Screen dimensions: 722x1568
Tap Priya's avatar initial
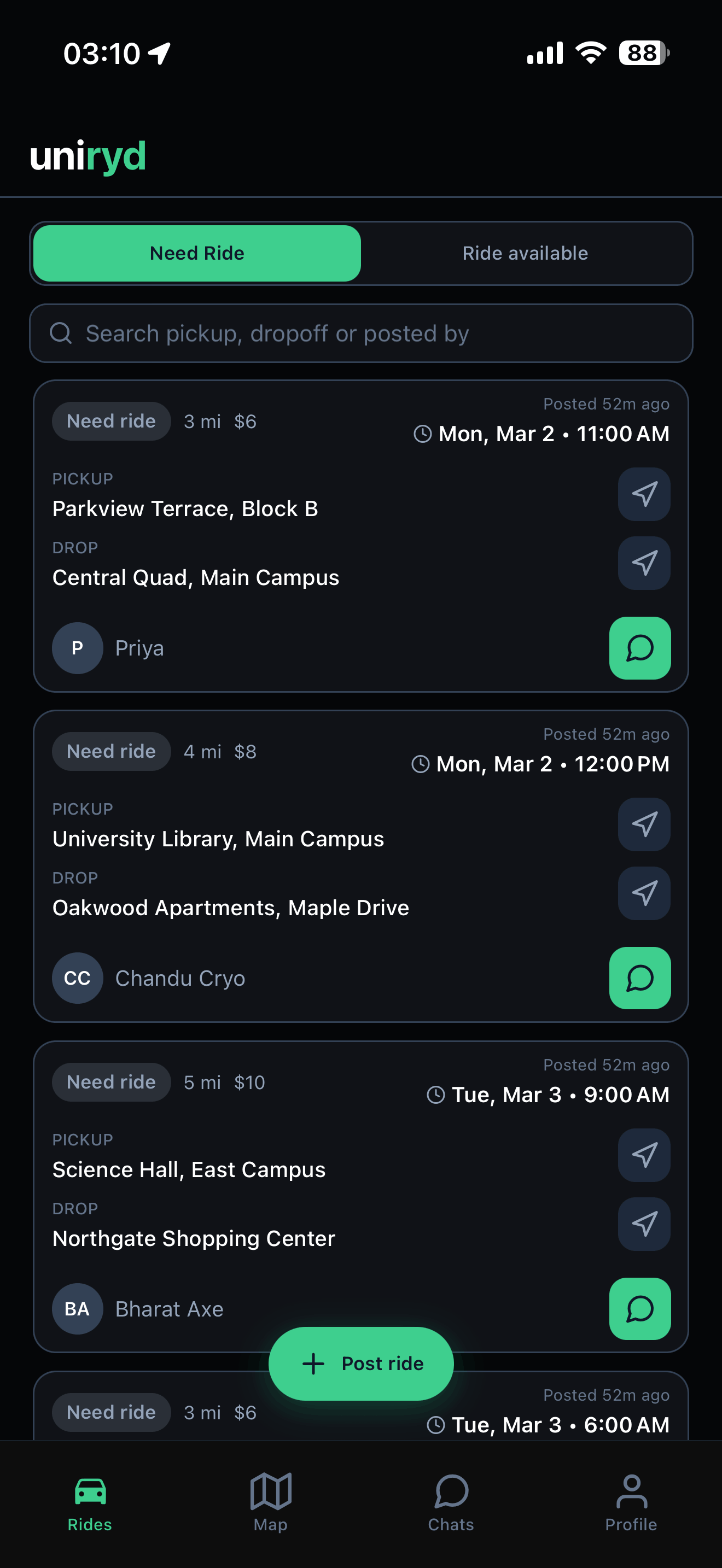point(77,648)
